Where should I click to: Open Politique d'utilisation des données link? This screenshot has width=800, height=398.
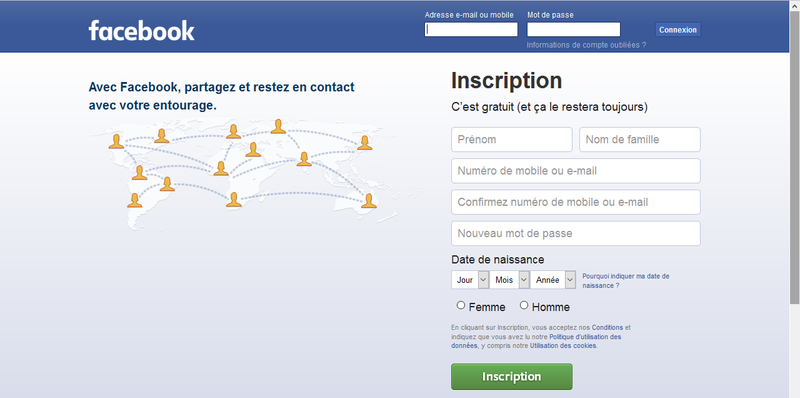pos(536,341)
